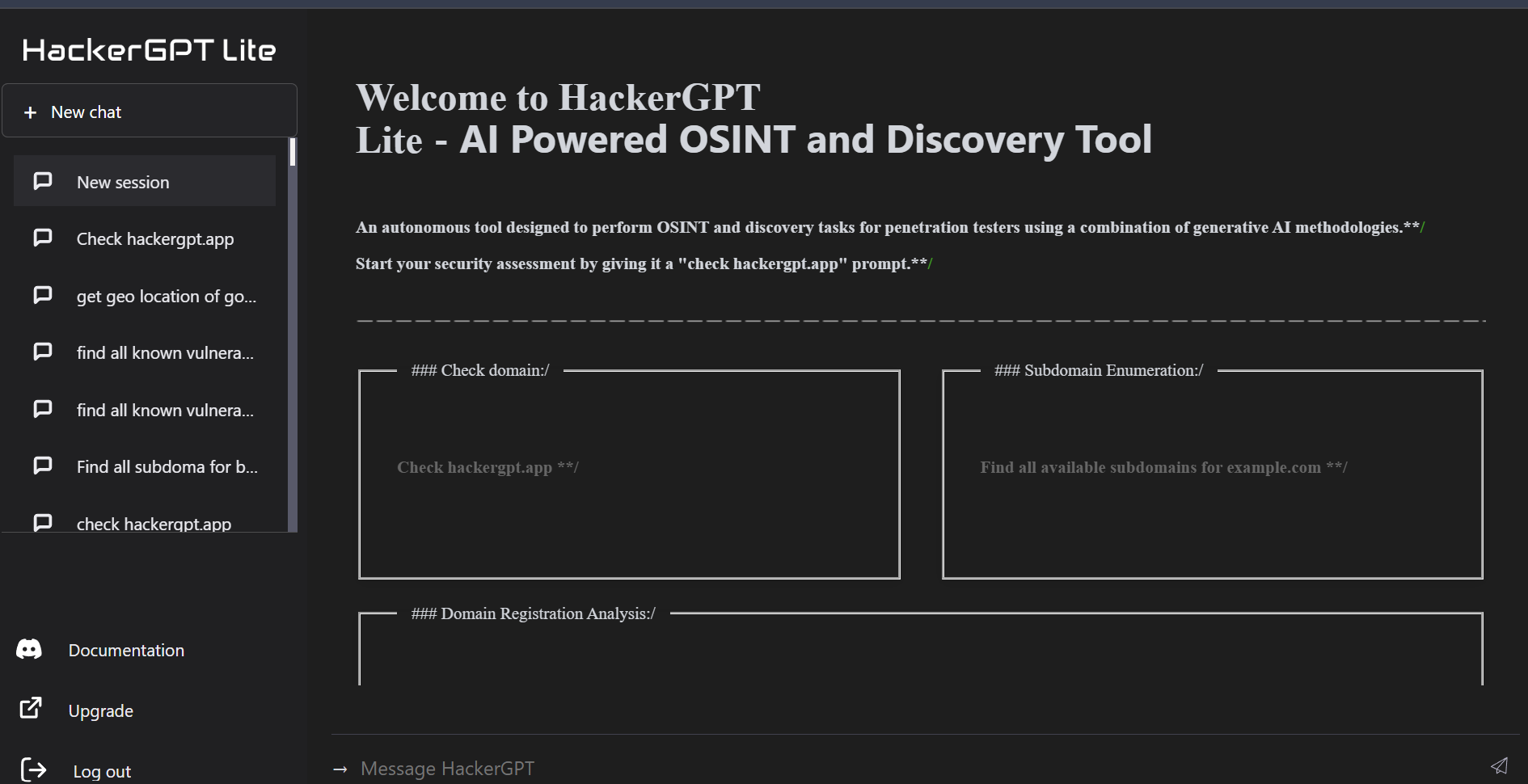Image resolution: width=1528 pixels, height=784 pixels.
Task: Click the chat bubble icon beside New session
Action: tap(43, 181)
